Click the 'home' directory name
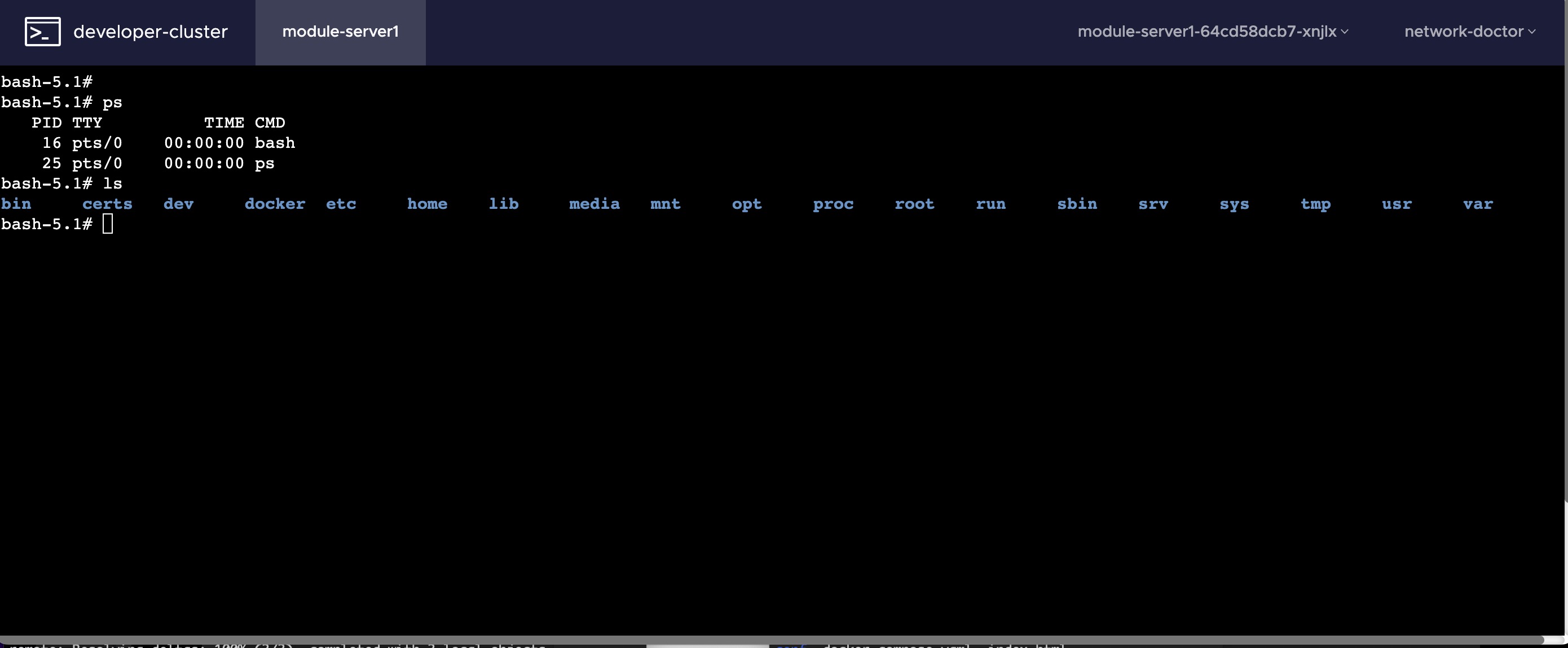 pos(427,204)
